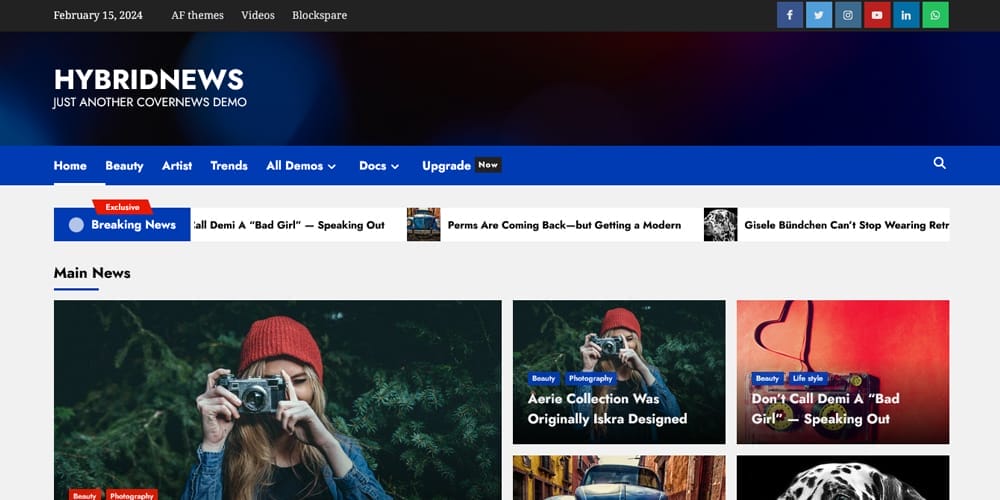Click Life style tag on Demi card

tap(808, 379)
